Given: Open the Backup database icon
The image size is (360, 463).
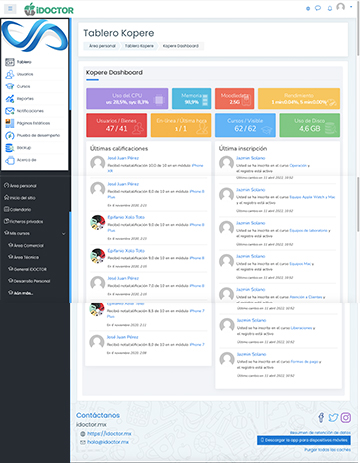Looking at the screenshot, I should 10,148.
